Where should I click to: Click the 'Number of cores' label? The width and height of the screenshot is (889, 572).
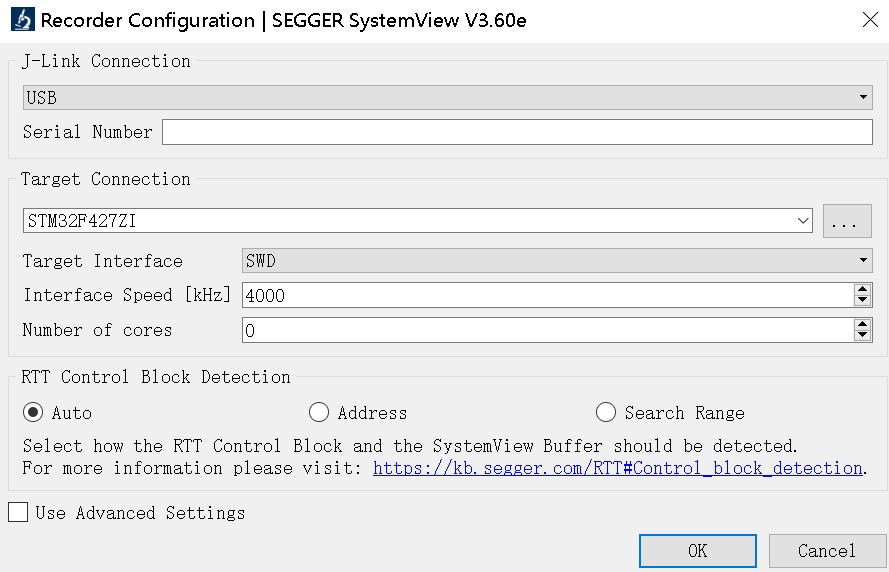click(x=97, y=330)
